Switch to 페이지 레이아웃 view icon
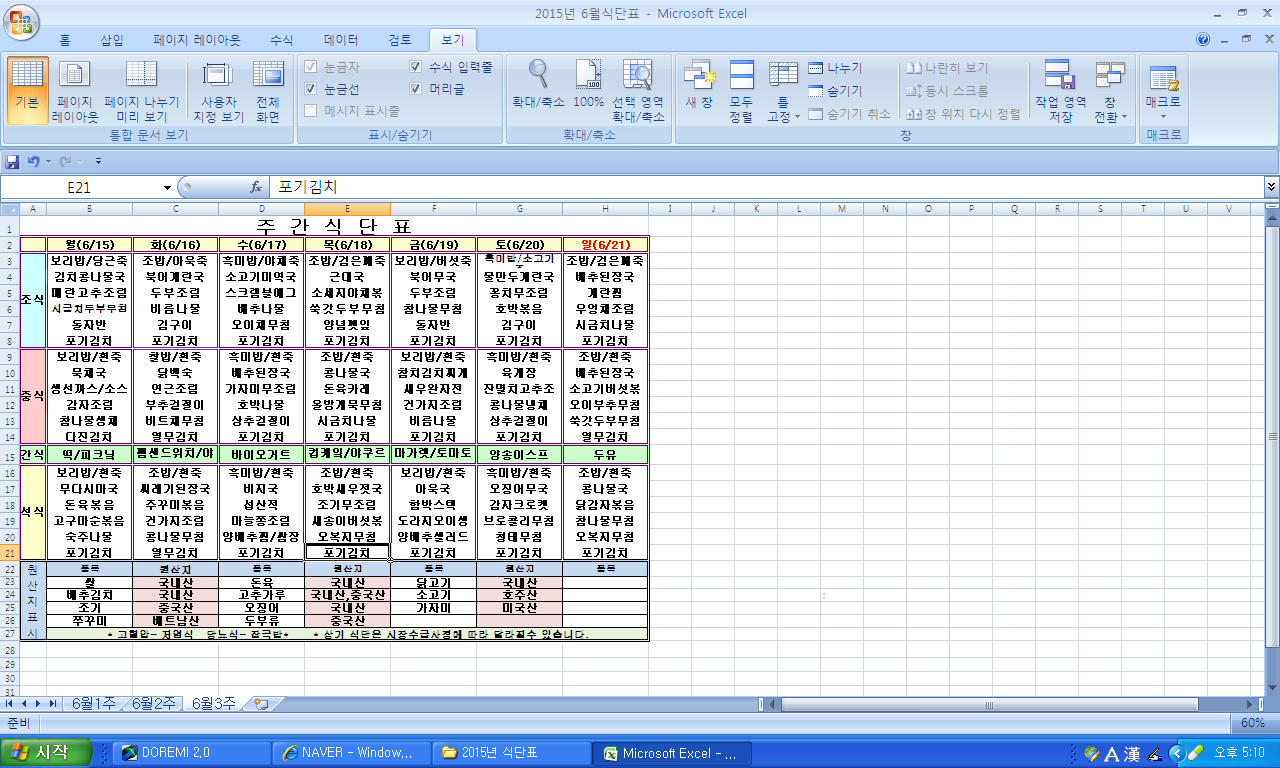The height and width of the screenshot is (768, 1280). [75, 76]
